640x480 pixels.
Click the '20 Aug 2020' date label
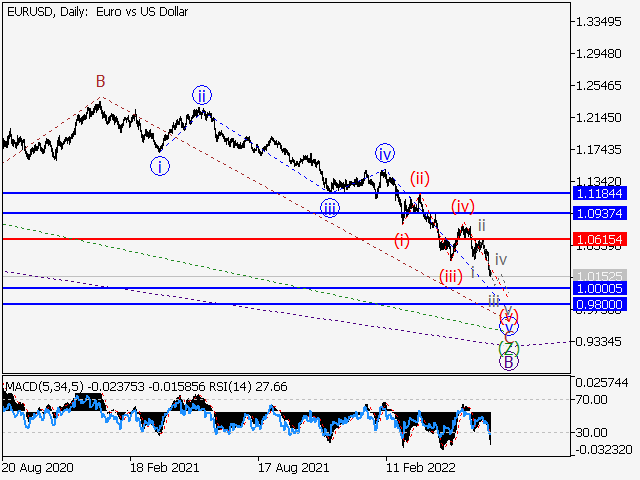point(38,467)
